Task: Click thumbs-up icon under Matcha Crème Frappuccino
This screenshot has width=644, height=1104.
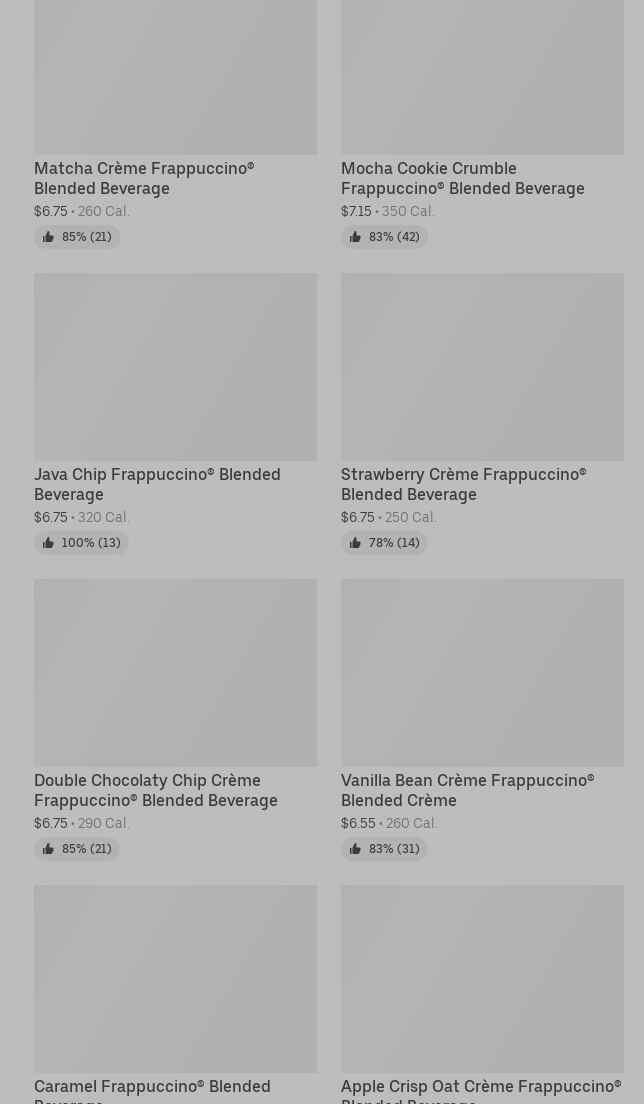Action: [x=48, y=237]
